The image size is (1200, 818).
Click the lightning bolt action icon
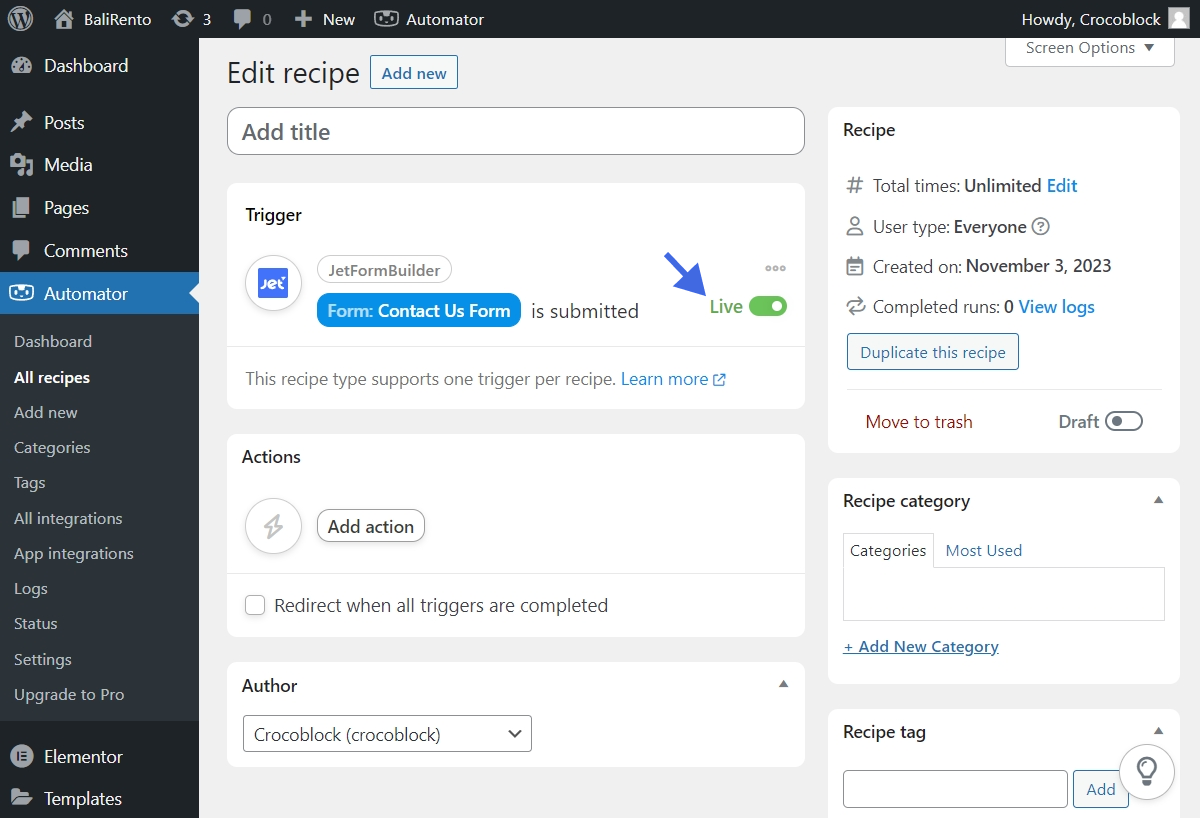click(273, 526)
